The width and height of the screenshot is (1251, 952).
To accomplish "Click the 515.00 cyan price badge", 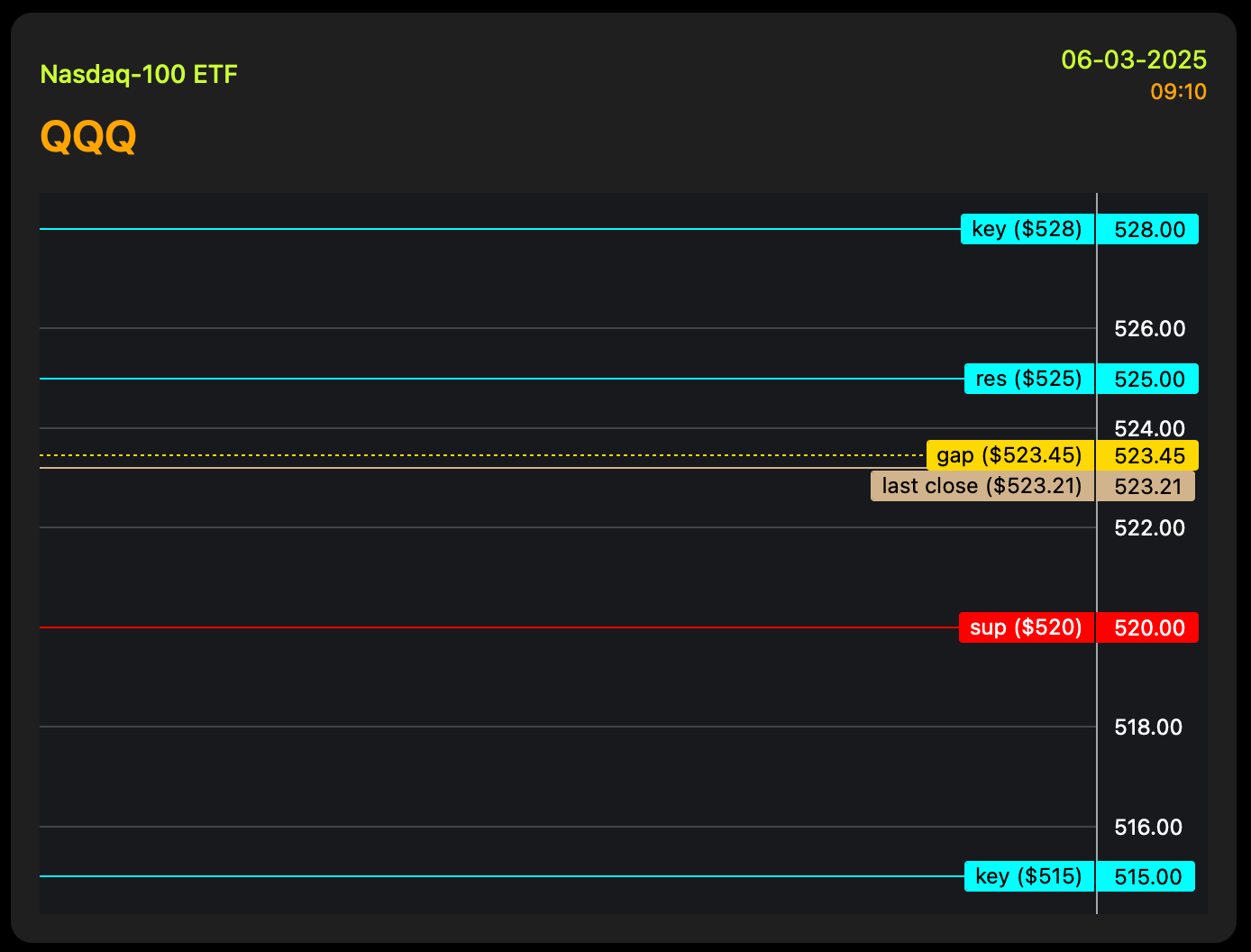I will 1146,876.
